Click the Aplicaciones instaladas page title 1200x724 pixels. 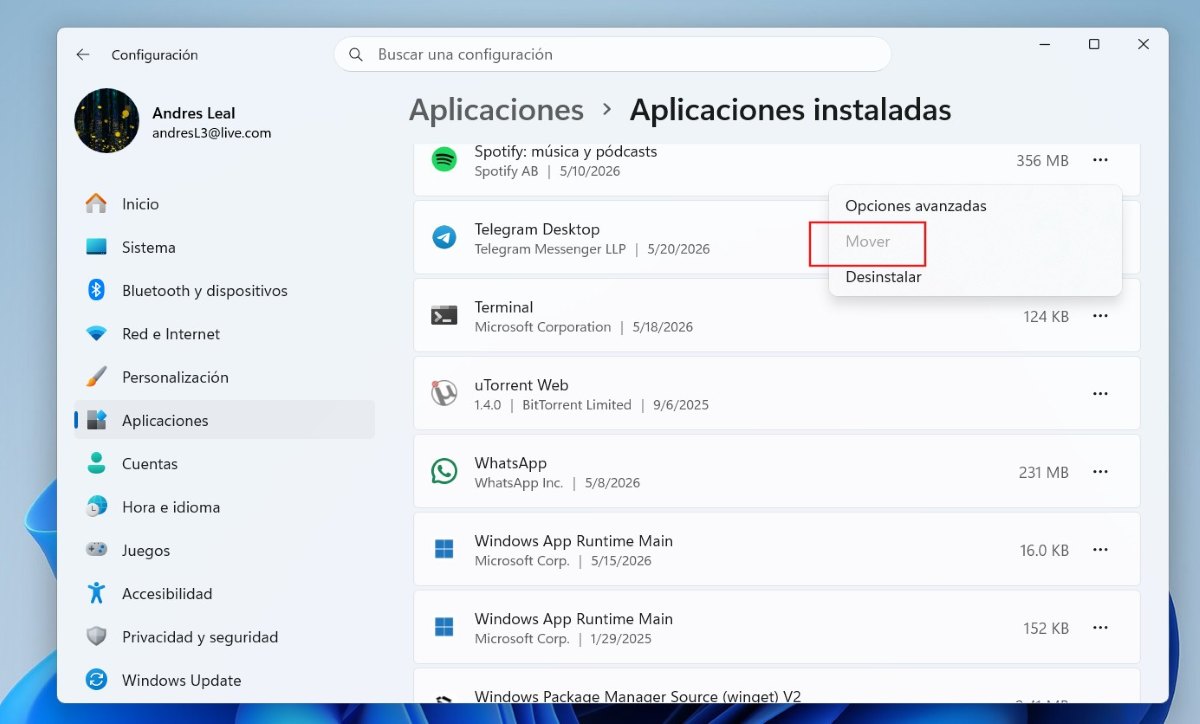790,109
